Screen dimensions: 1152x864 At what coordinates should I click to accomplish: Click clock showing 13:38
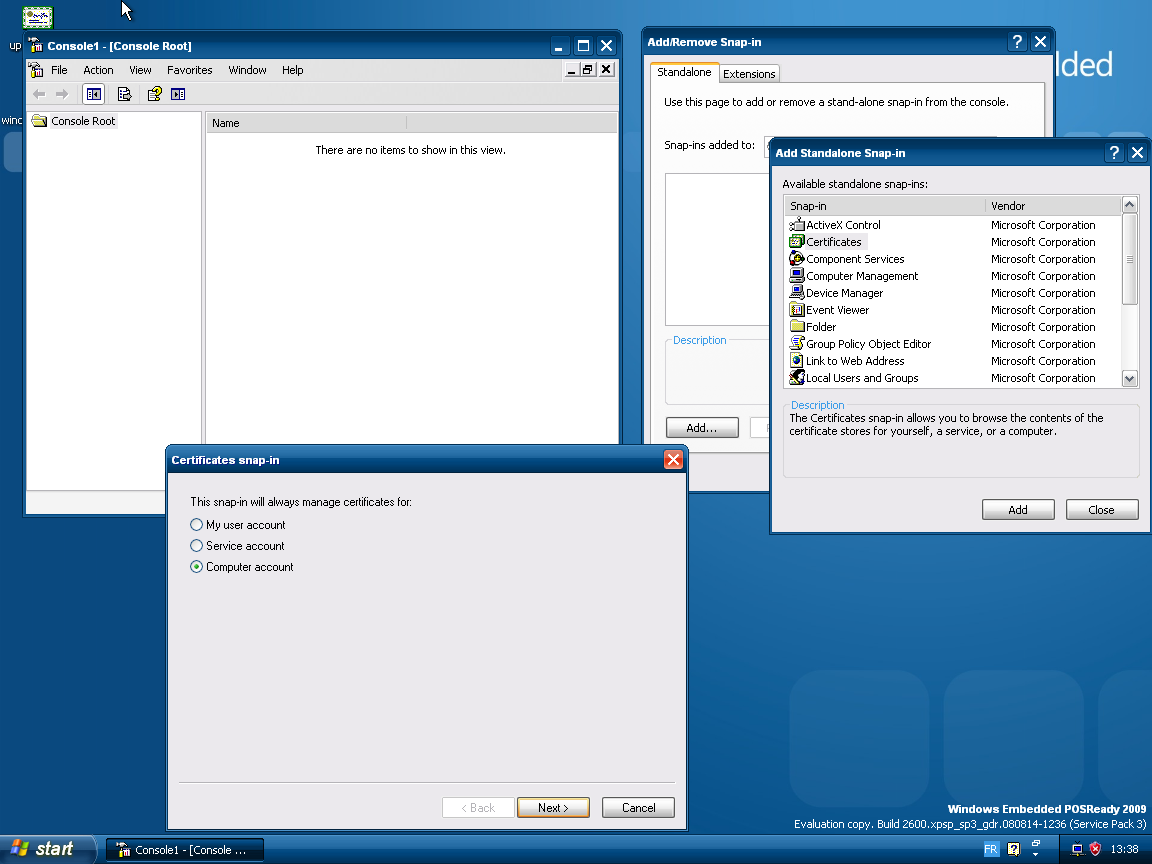coord(1124,849)
